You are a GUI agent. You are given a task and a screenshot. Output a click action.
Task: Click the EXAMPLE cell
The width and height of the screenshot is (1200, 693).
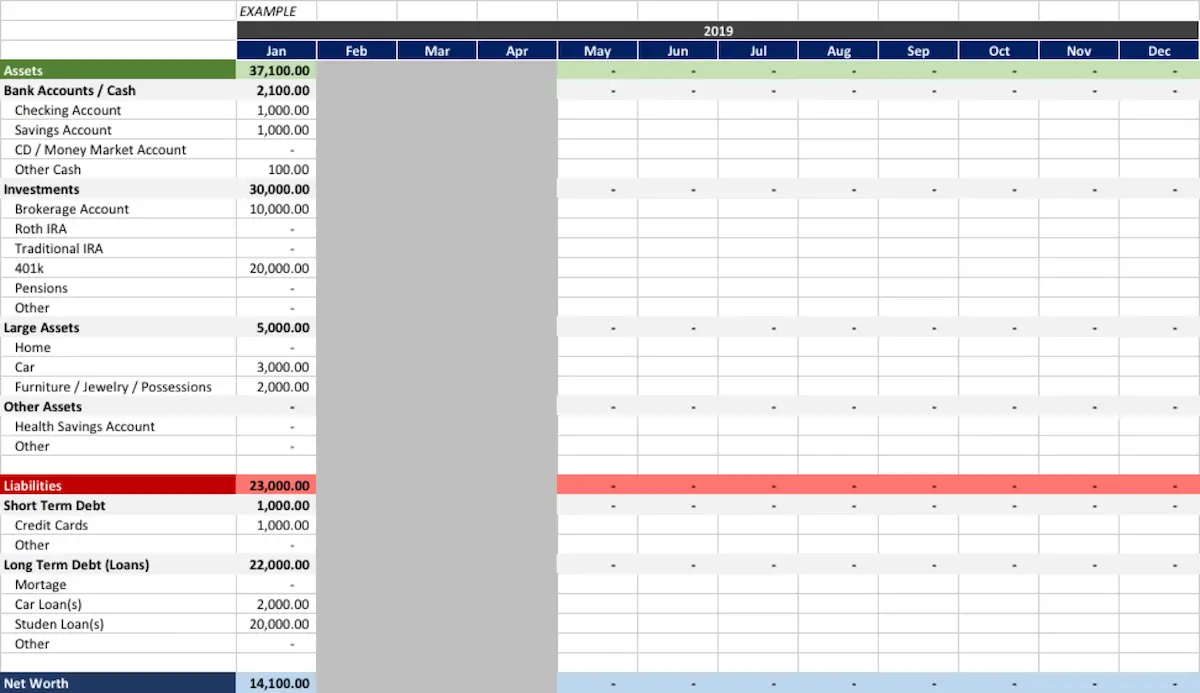[x=277, y=11]
